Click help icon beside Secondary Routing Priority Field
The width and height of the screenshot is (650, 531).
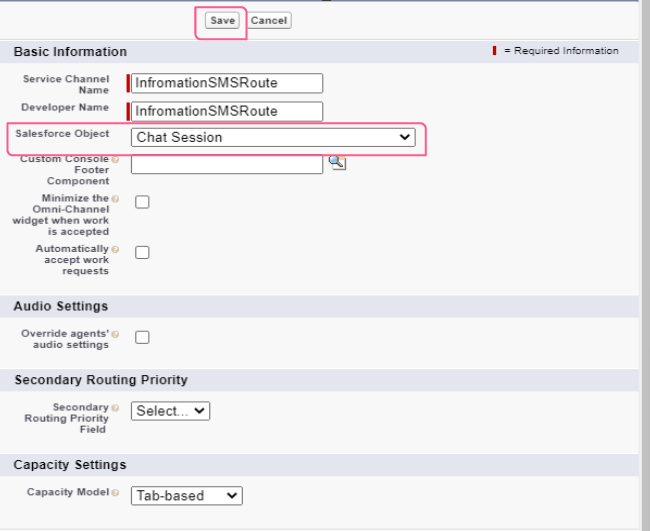coord(115,408)
